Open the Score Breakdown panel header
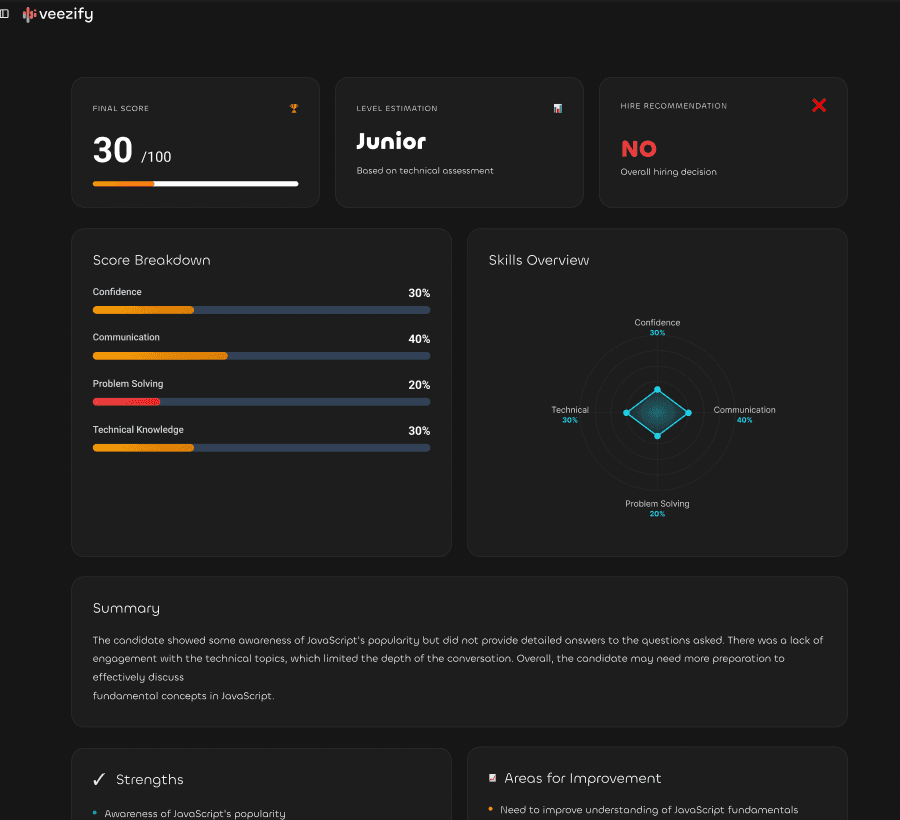 tap(151, 260)
